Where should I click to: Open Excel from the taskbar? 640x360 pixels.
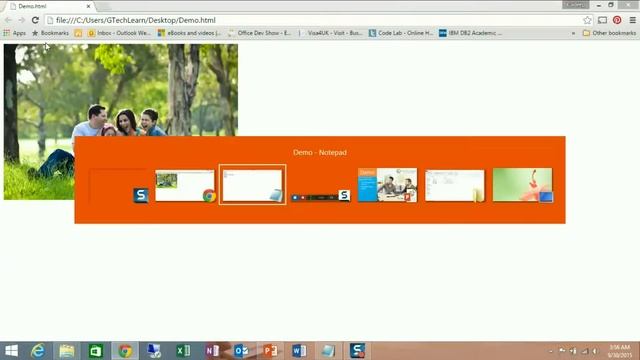[183, 351]
